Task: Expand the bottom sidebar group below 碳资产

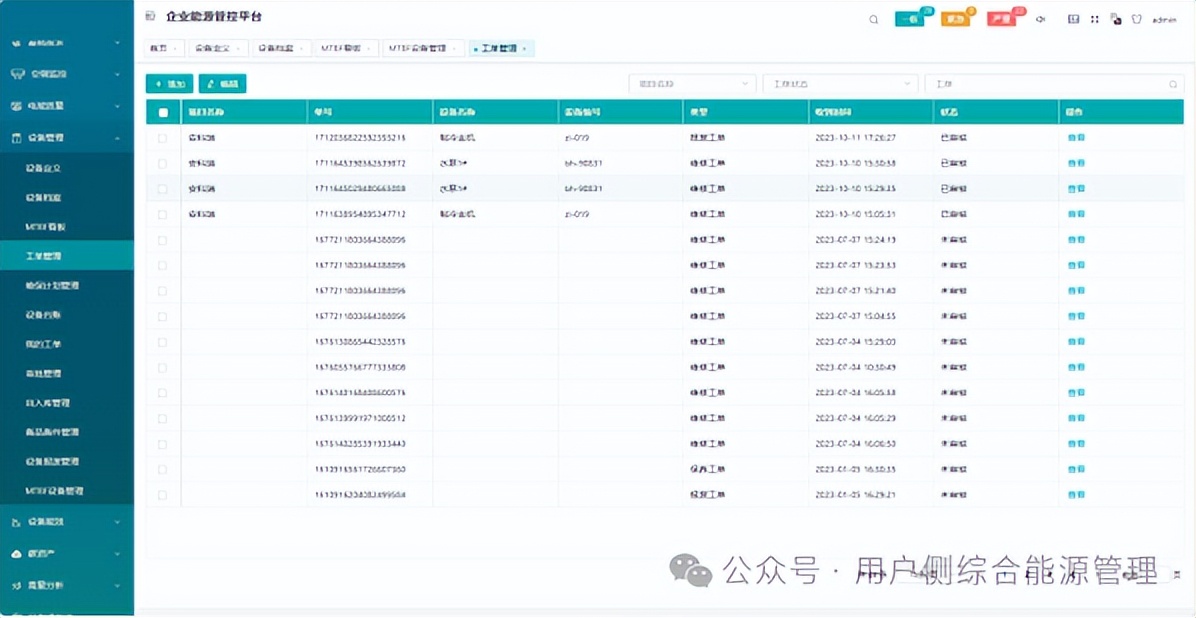Action: [x=66, y=585]
